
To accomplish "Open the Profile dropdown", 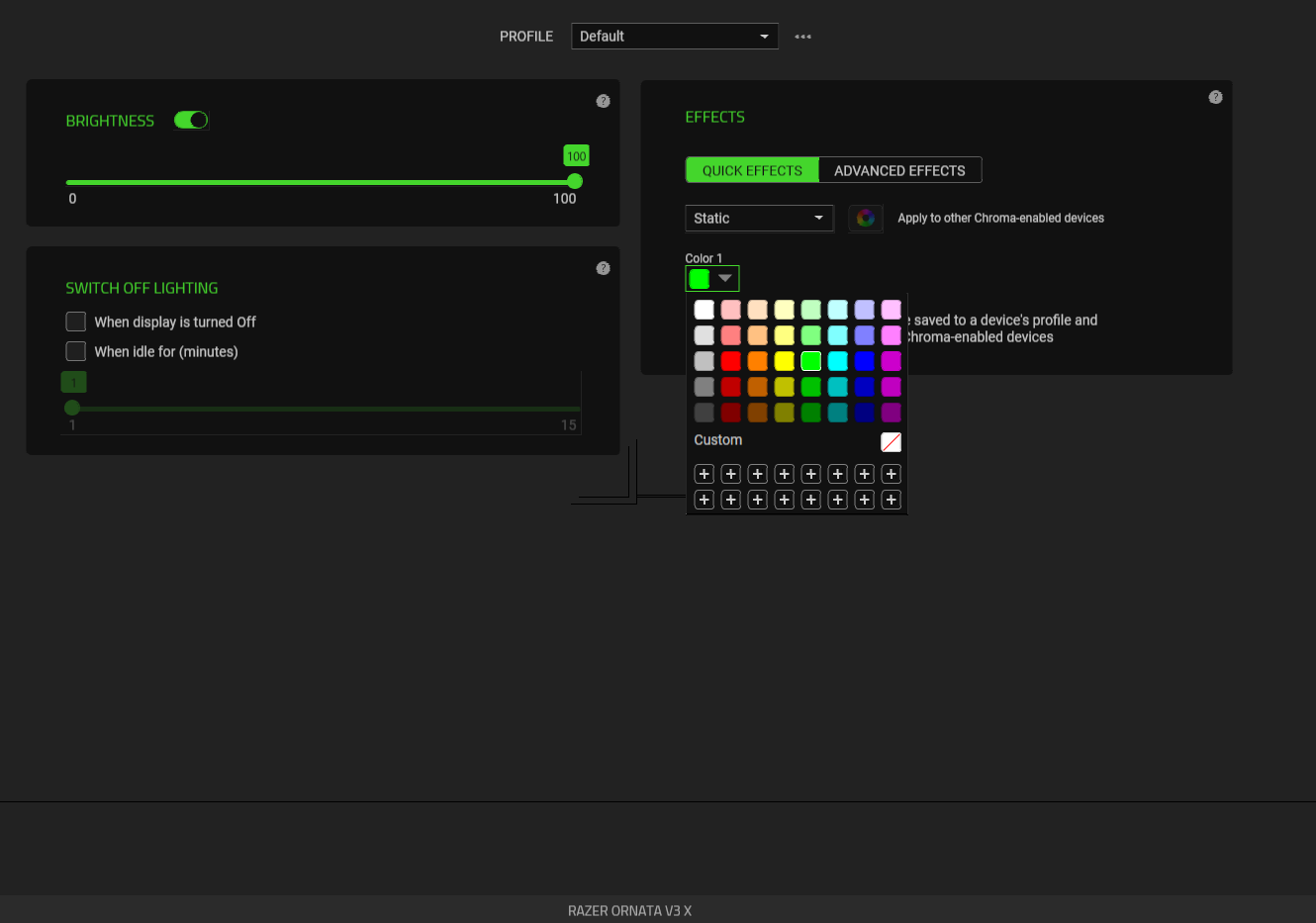I will click(674, 36).
